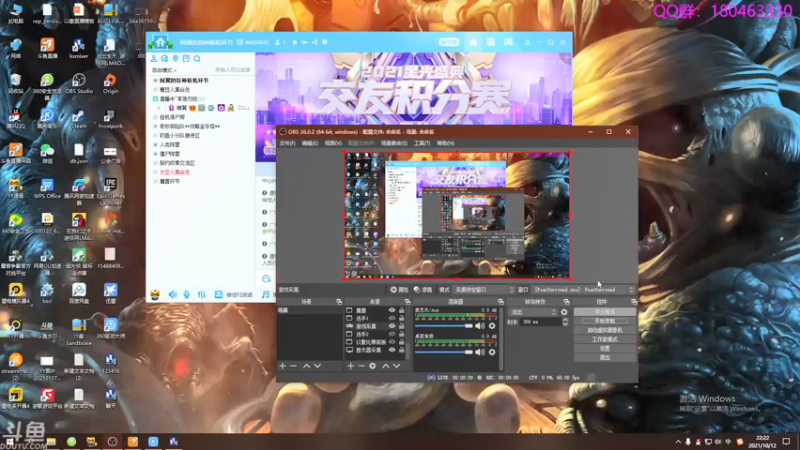Open source properties gear in OBS toolbar

[399, 289]
